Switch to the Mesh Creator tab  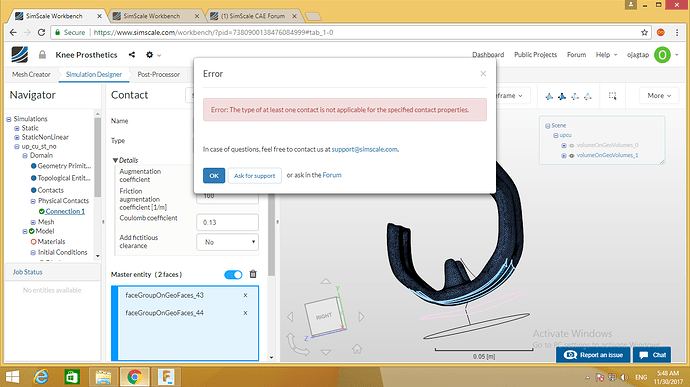[31, 74]
